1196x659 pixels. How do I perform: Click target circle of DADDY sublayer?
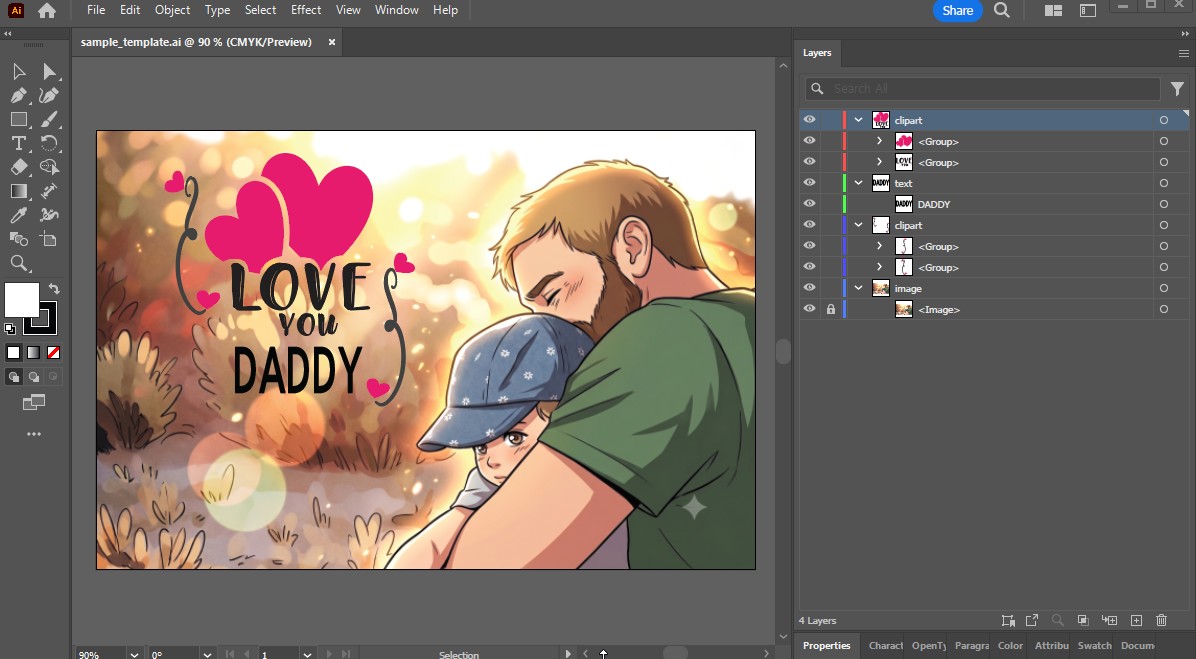click(x=1163, y=204)
